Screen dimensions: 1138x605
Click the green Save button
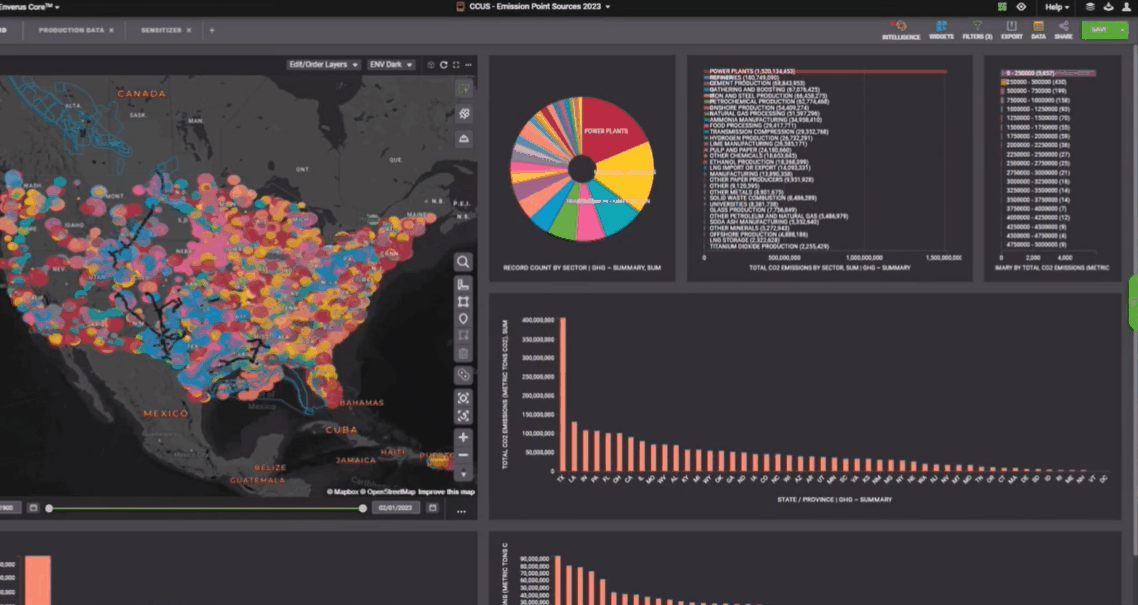pos(1098,30)
